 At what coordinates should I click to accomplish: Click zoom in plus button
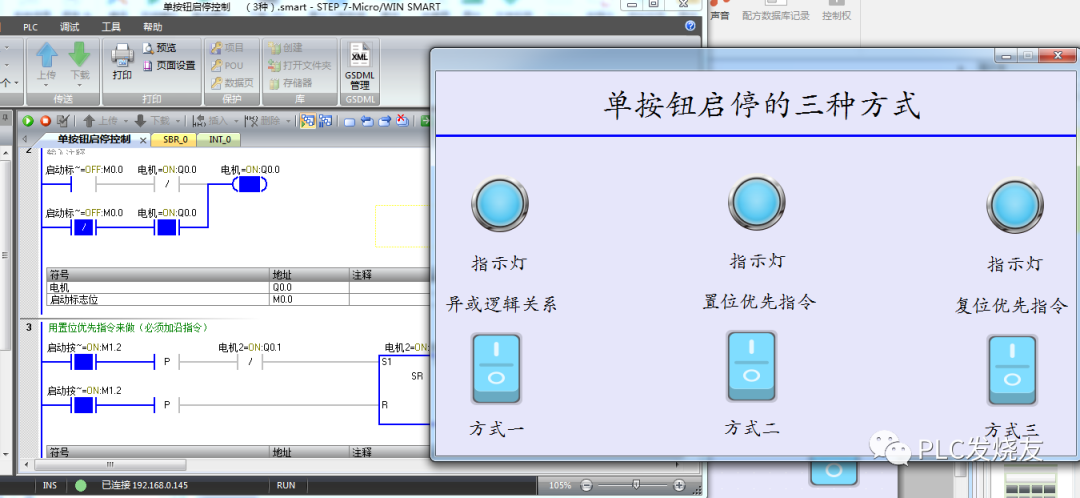coord(679,485)
